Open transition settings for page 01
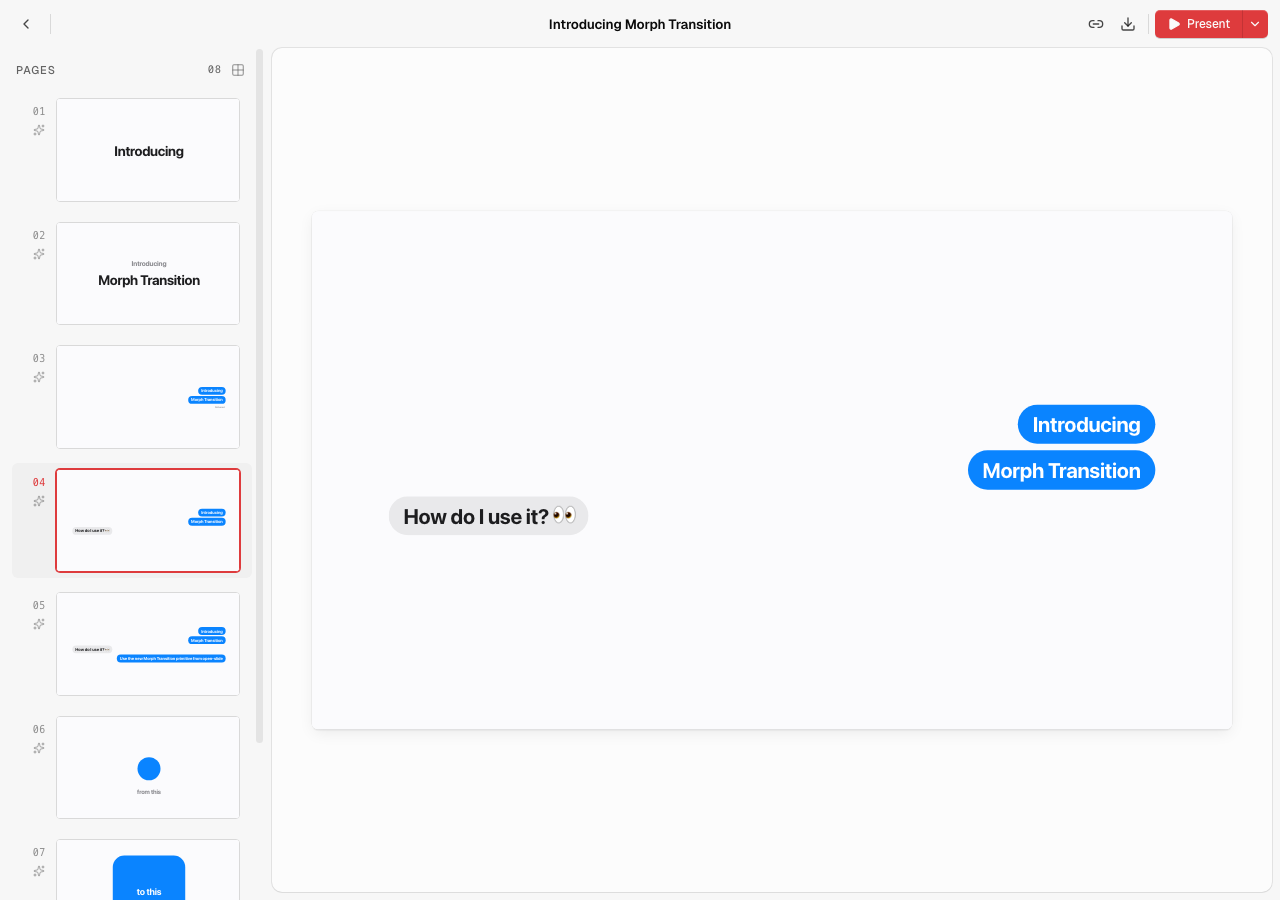This screenshot has width=1280, height=900. tap(39, 130)
